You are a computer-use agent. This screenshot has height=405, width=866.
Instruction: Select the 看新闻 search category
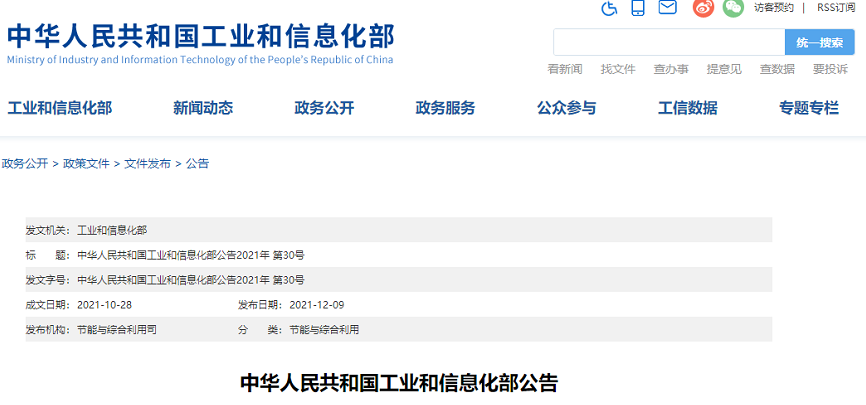(565, 69)
